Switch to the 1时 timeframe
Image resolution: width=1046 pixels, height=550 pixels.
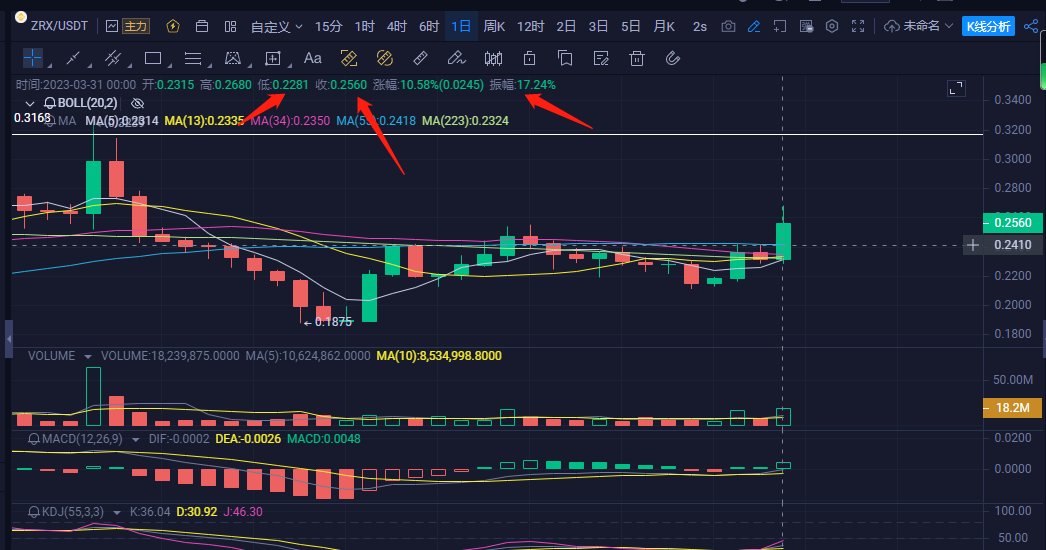[364, 26]
